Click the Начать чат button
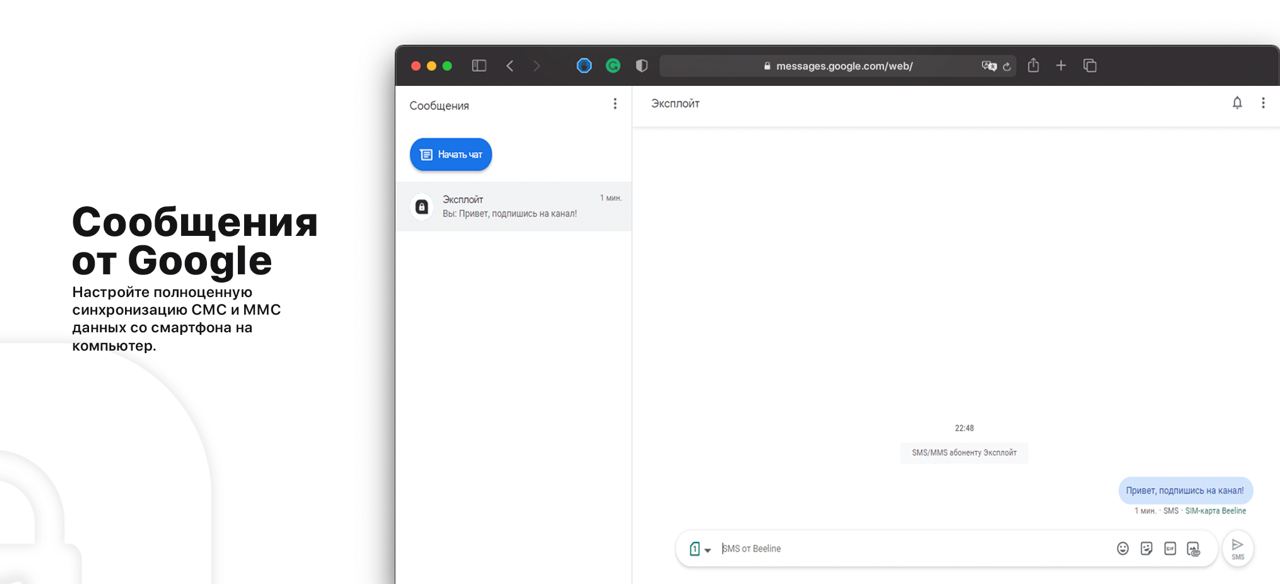 click(451, 155)
